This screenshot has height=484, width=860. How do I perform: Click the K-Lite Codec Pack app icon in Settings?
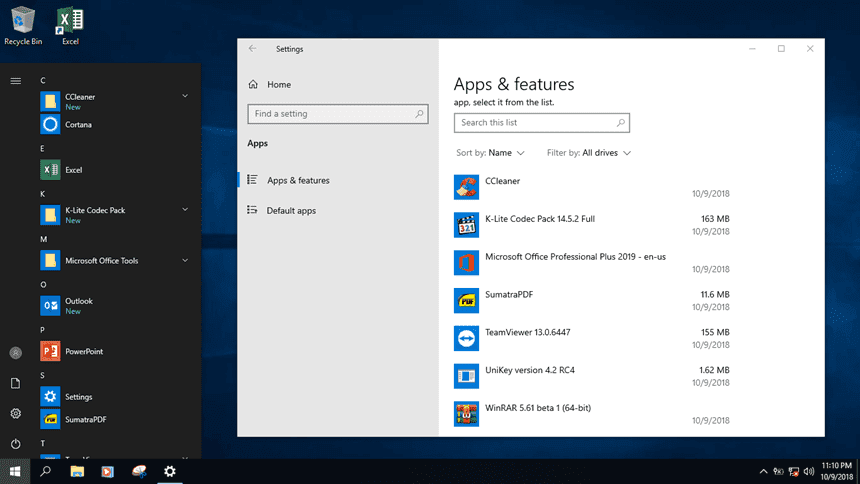[466, 225]
